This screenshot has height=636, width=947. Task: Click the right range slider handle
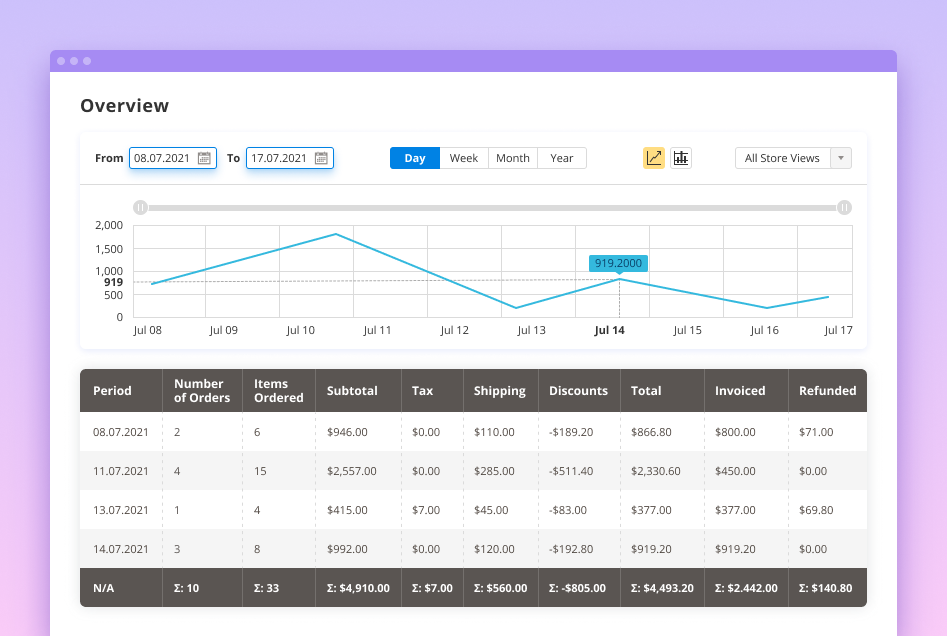tap(845, 207)
